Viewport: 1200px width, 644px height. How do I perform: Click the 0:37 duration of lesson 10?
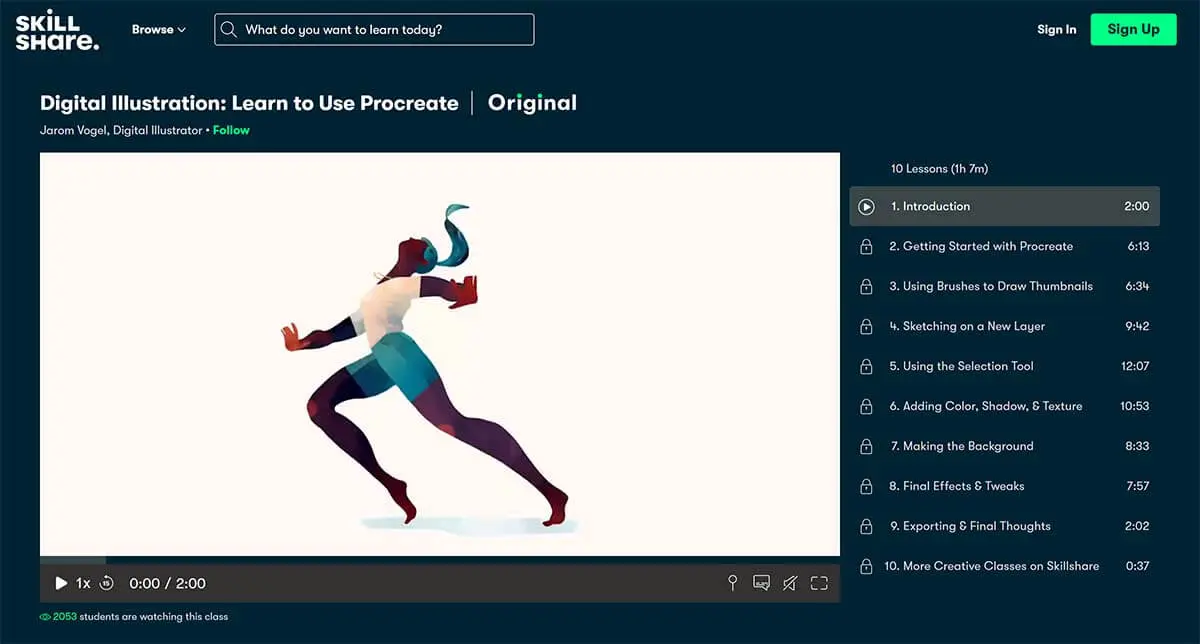1137,566
